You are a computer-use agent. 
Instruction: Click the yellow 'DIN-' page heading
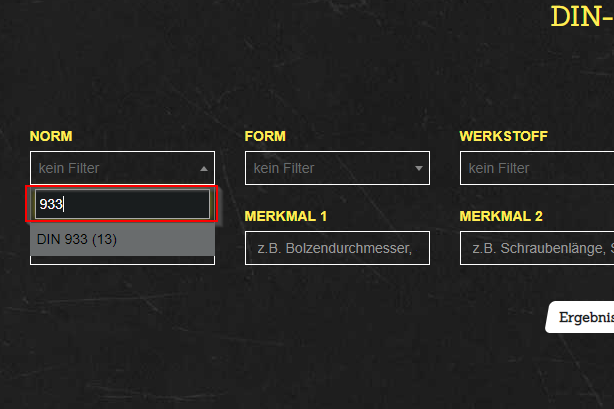coord(581,17)
